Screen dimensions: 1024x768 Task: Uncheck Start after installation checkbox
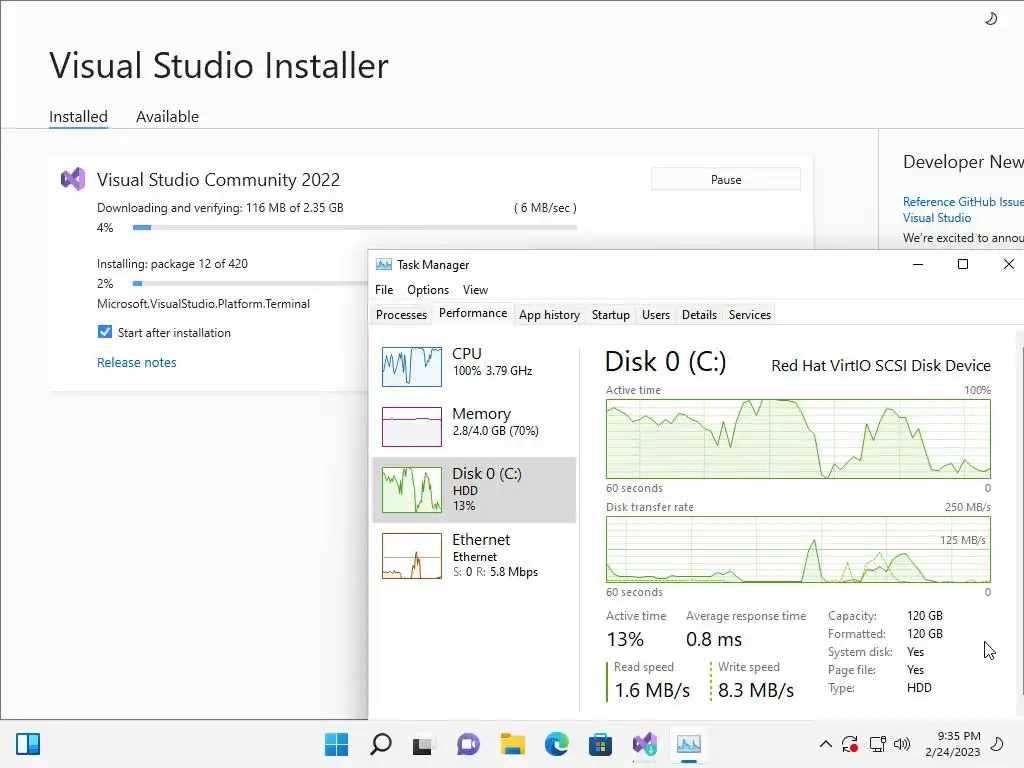click(104, 332)
